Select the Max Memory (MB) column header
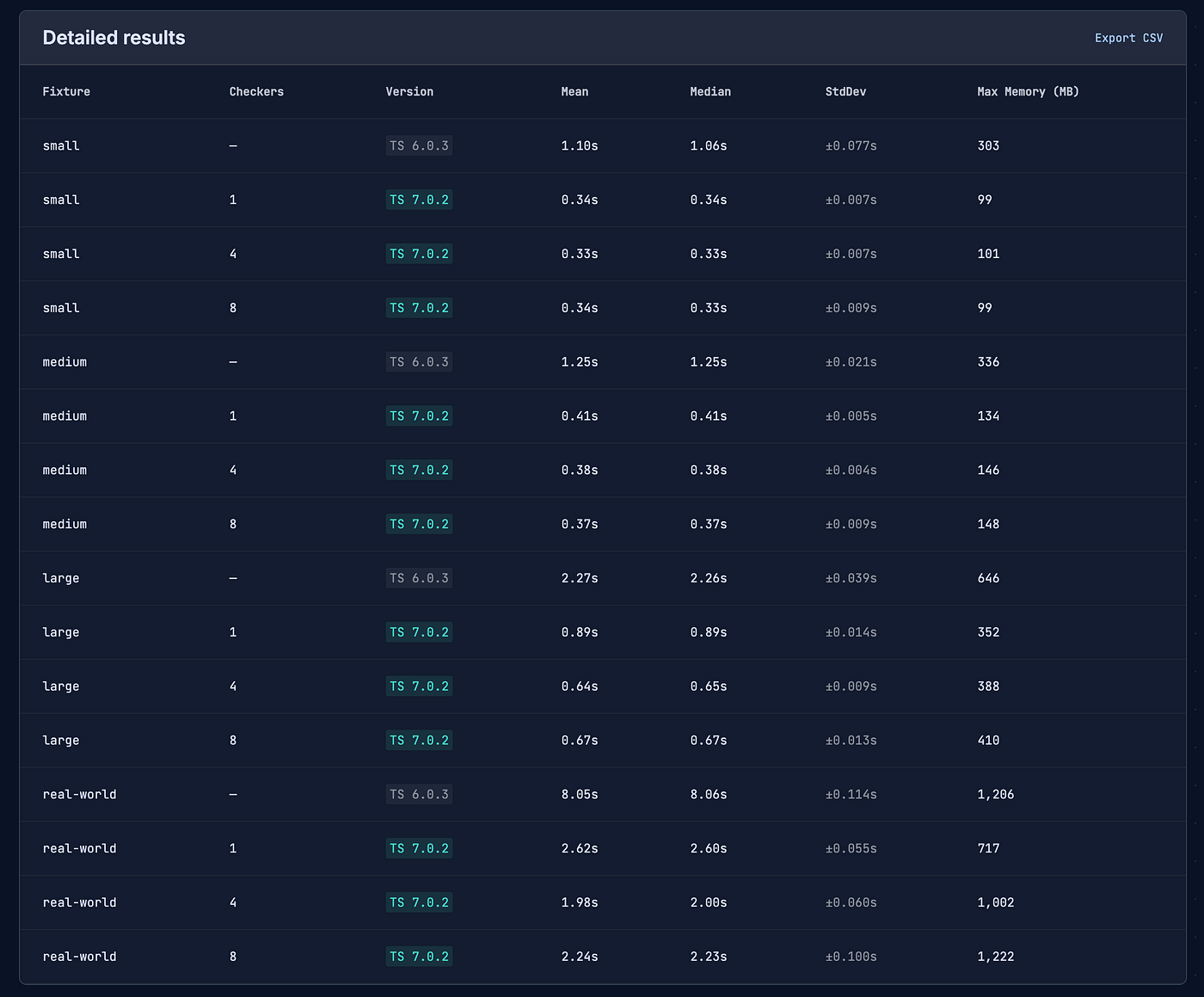 click(x=1028, y=92)
